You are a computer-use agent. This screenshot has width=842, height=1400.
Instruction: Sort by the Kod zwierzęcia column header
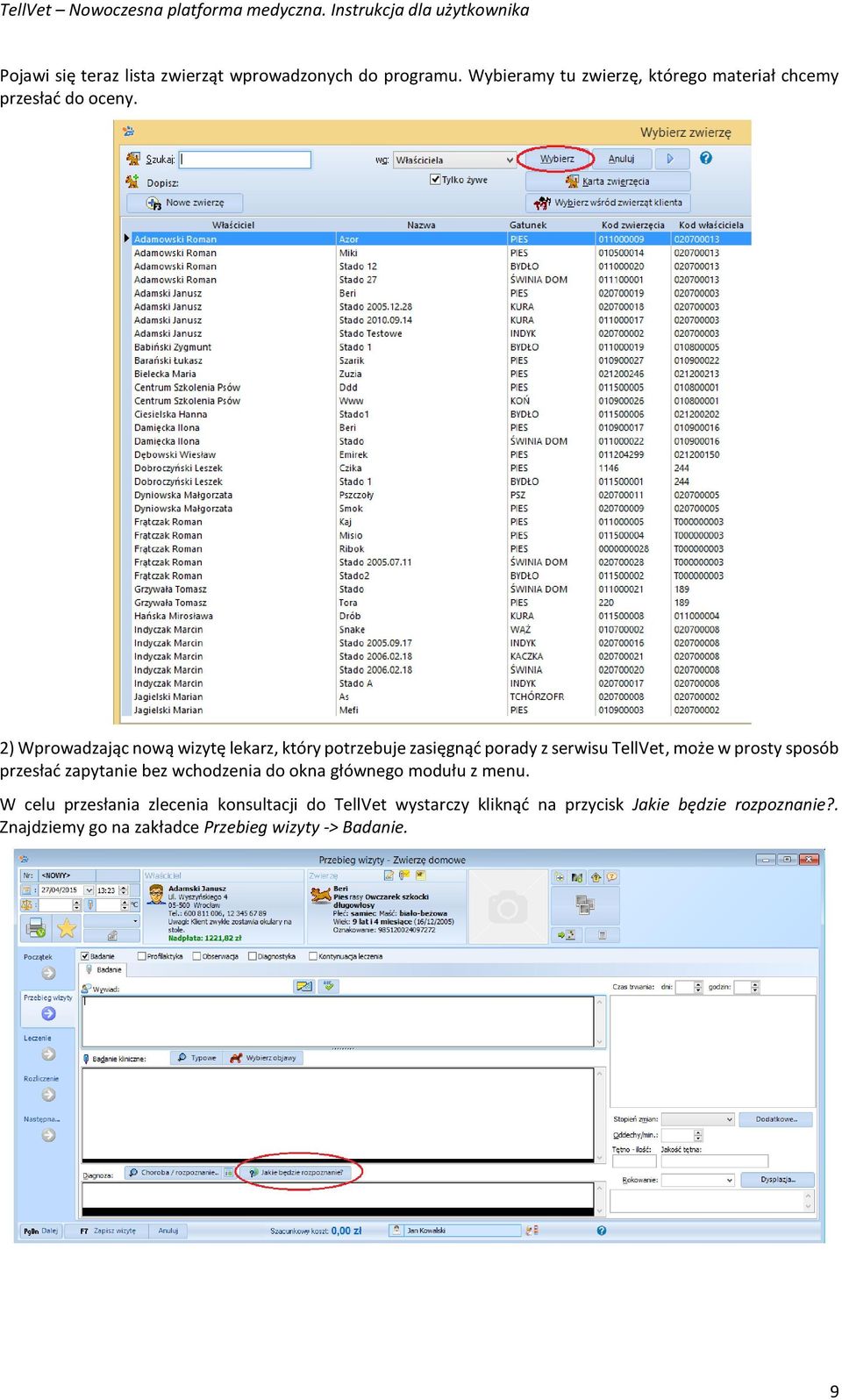click(633, 225)
